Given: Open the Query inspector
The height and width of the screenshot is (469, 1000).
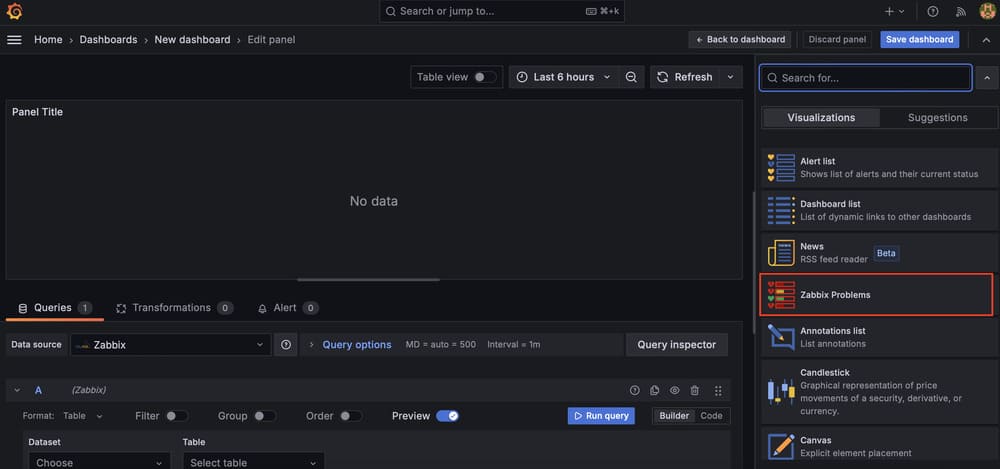Looking at the screenshot, I should pos(677,345).
